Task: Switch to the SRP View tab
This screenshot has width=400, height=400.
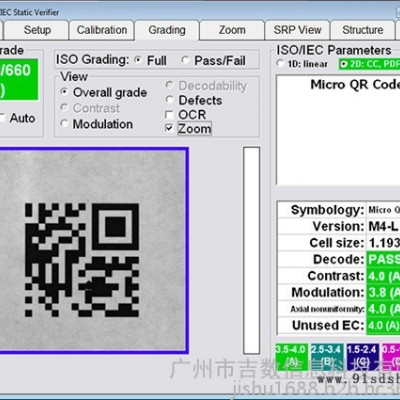Action: coord(297,30)
